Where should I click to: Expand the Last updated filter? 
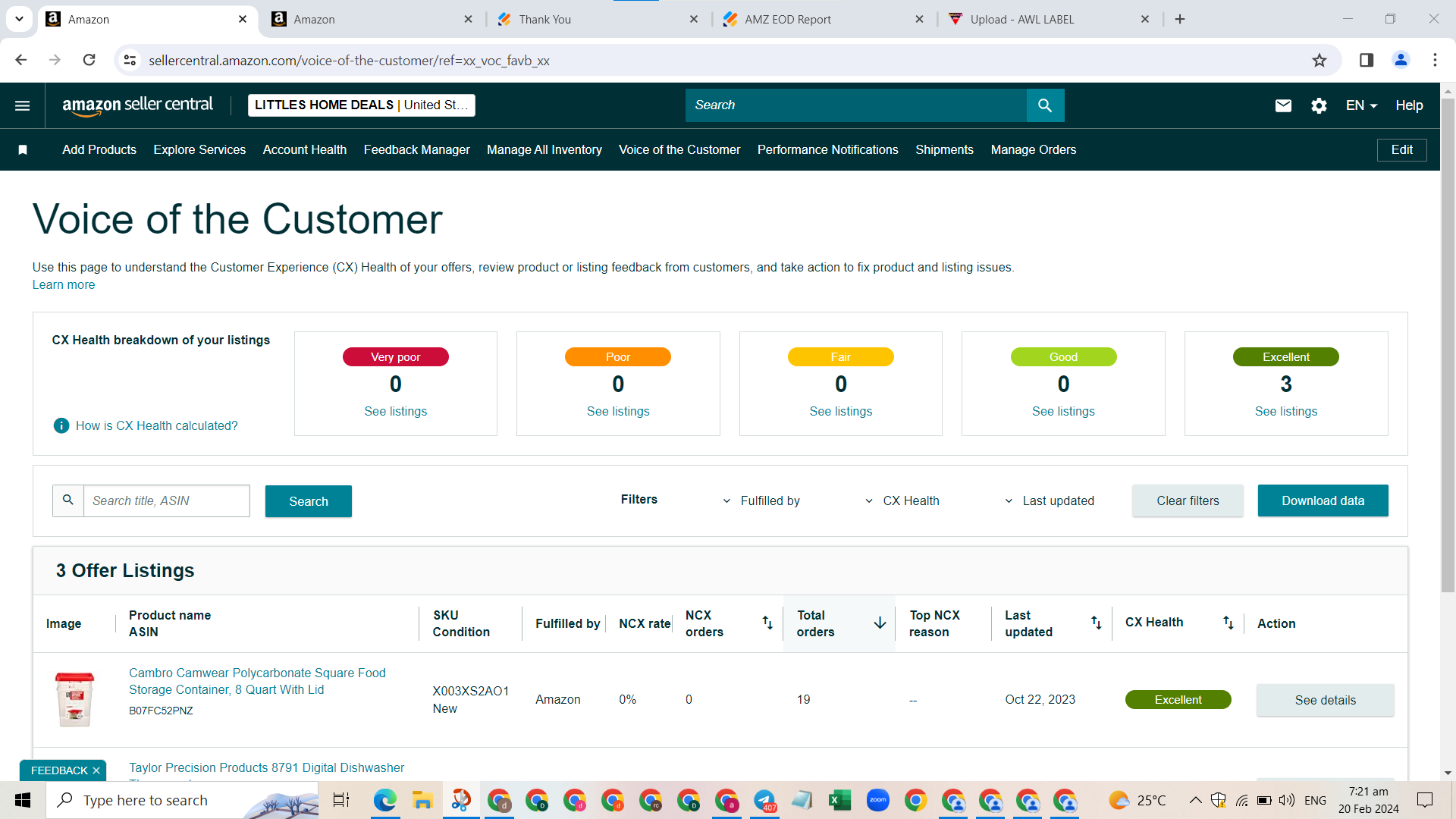click(1049, 501)
